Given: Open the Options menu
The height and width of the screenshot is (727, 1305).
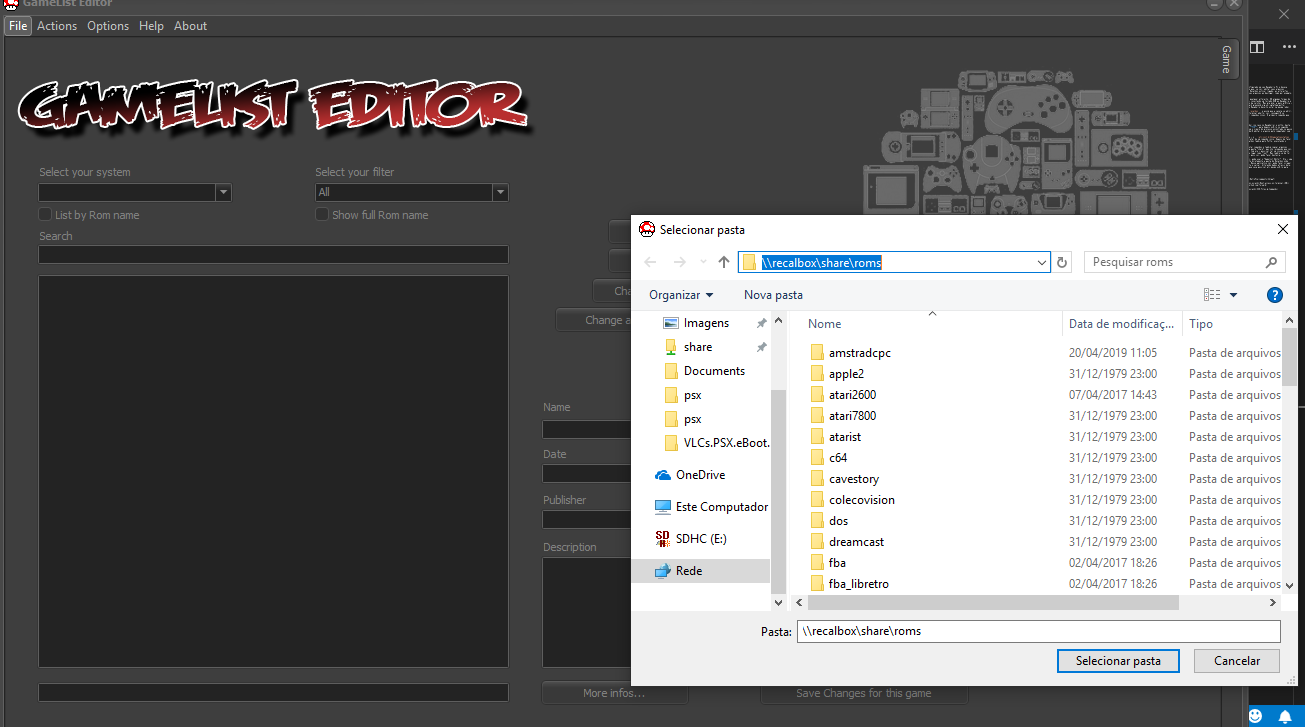Looking at the screenshot, I should point(108,26).
